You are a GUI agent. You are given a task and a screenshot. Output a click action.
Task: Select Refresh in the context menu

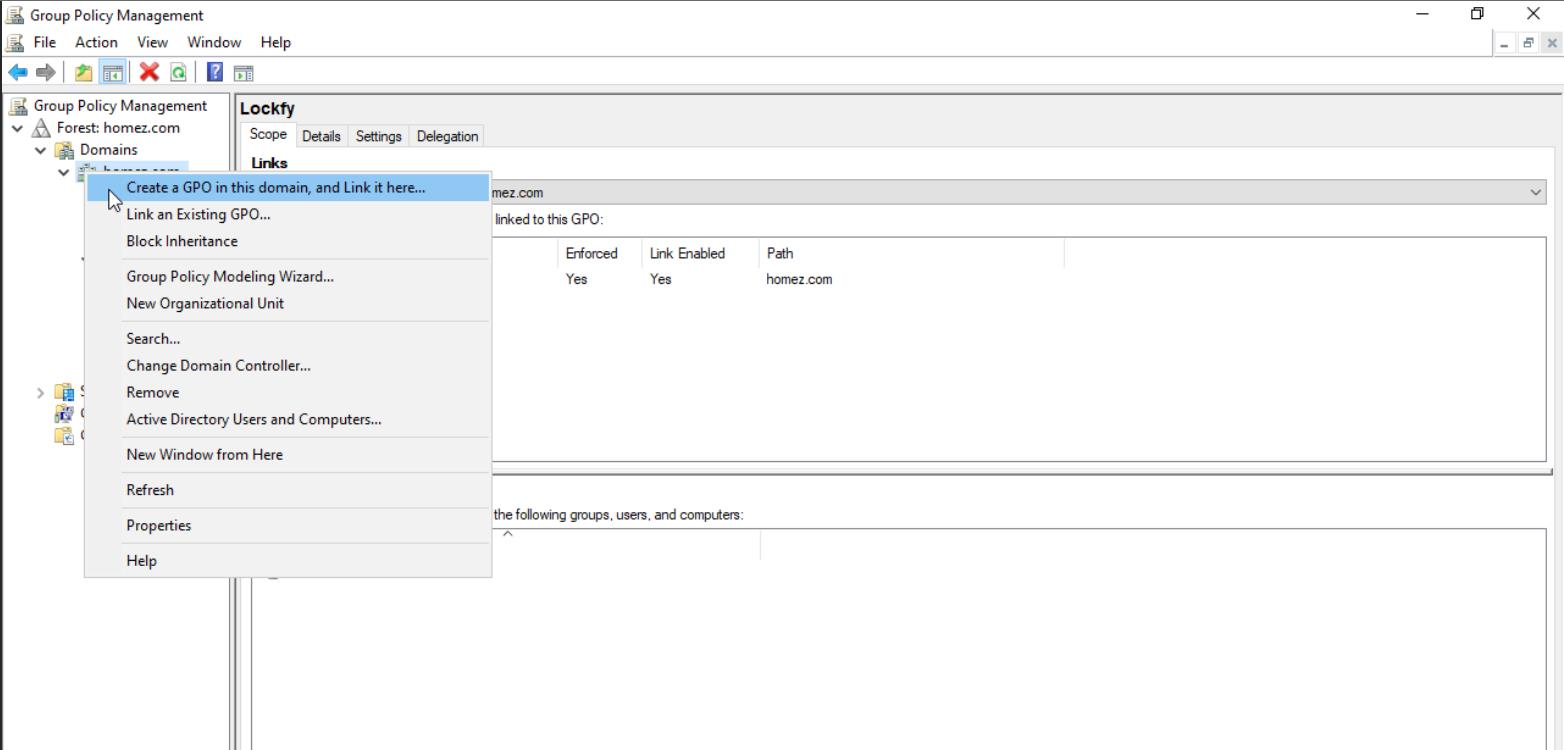pyautogui.click(x=288, y=490)
